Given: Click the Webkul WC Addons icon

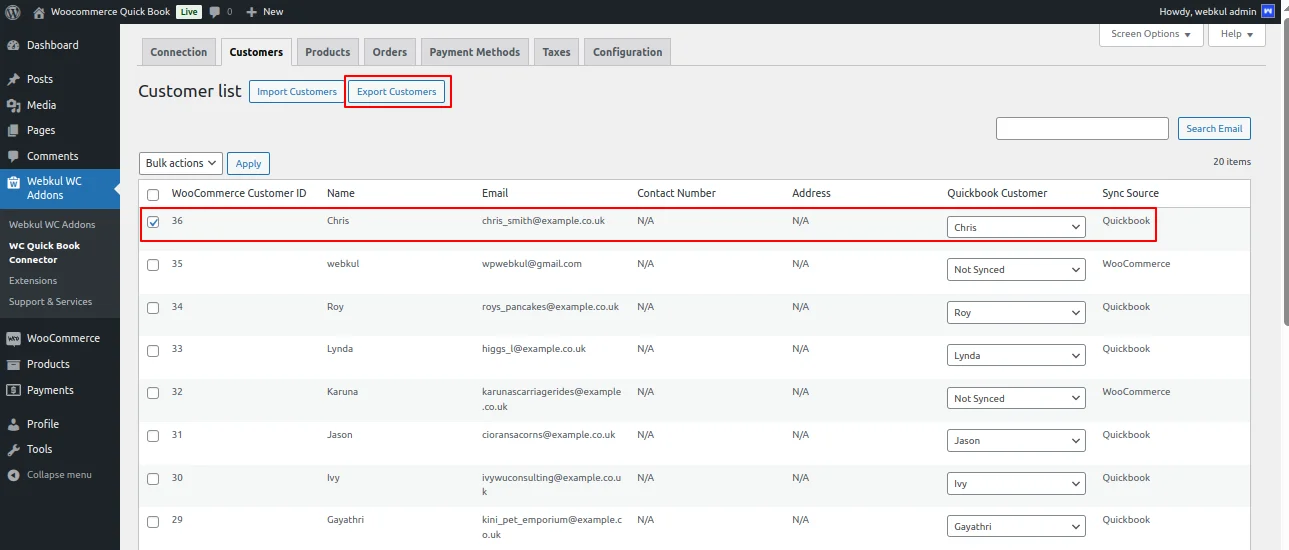Looking at the screenshot, I should pyautogui.click(x=14, y=182).
